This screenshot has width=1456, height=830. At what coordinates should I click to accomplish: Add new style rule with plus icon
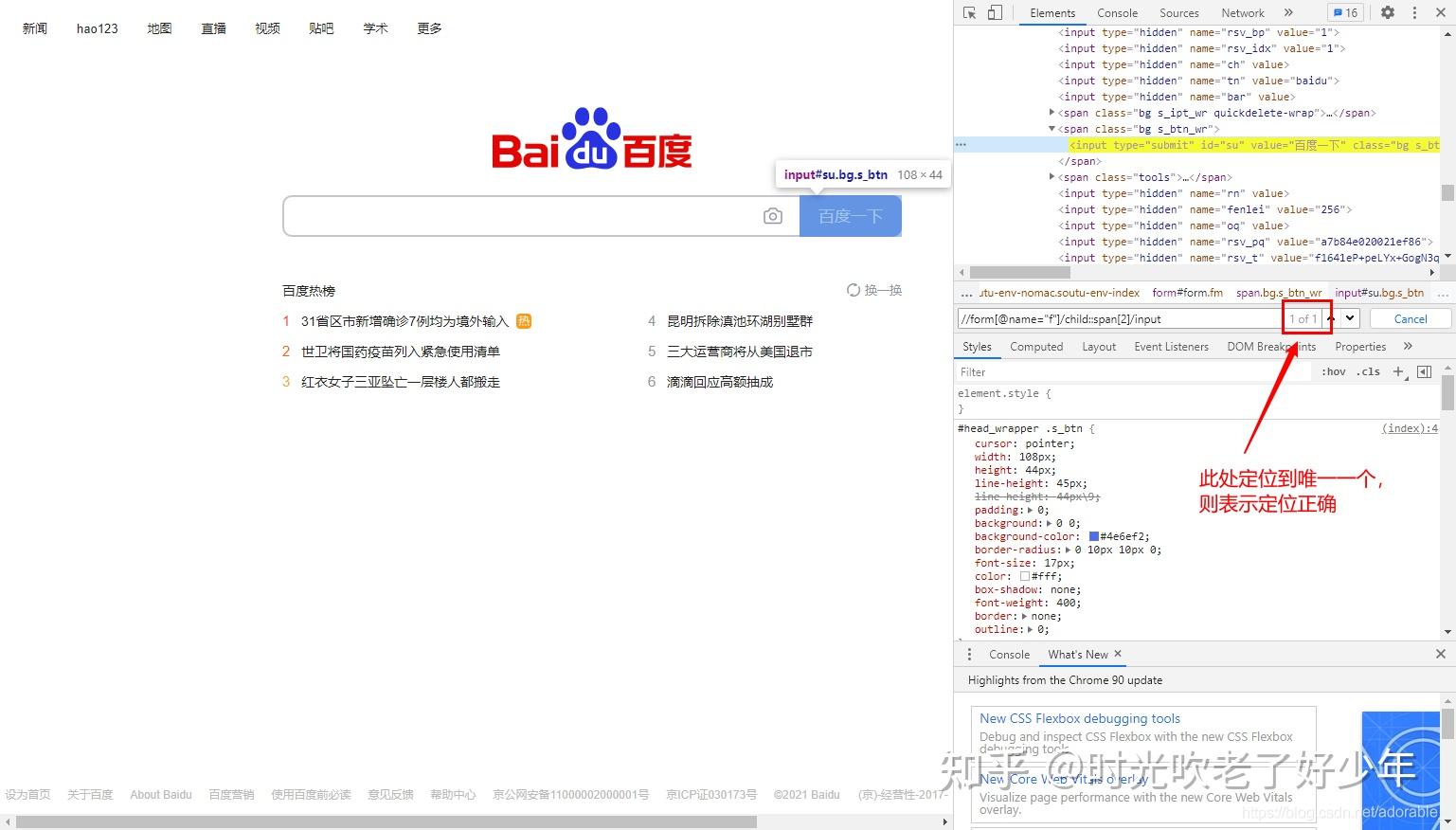(x=1399, y=370)
